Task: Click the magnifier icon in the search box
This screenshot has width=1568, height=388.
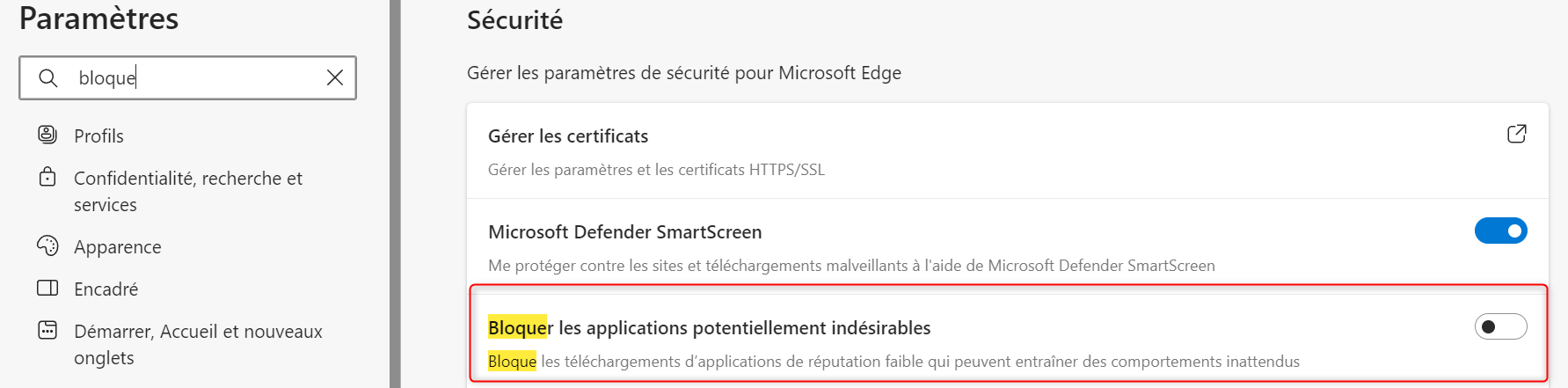Action: click(48, 78)
